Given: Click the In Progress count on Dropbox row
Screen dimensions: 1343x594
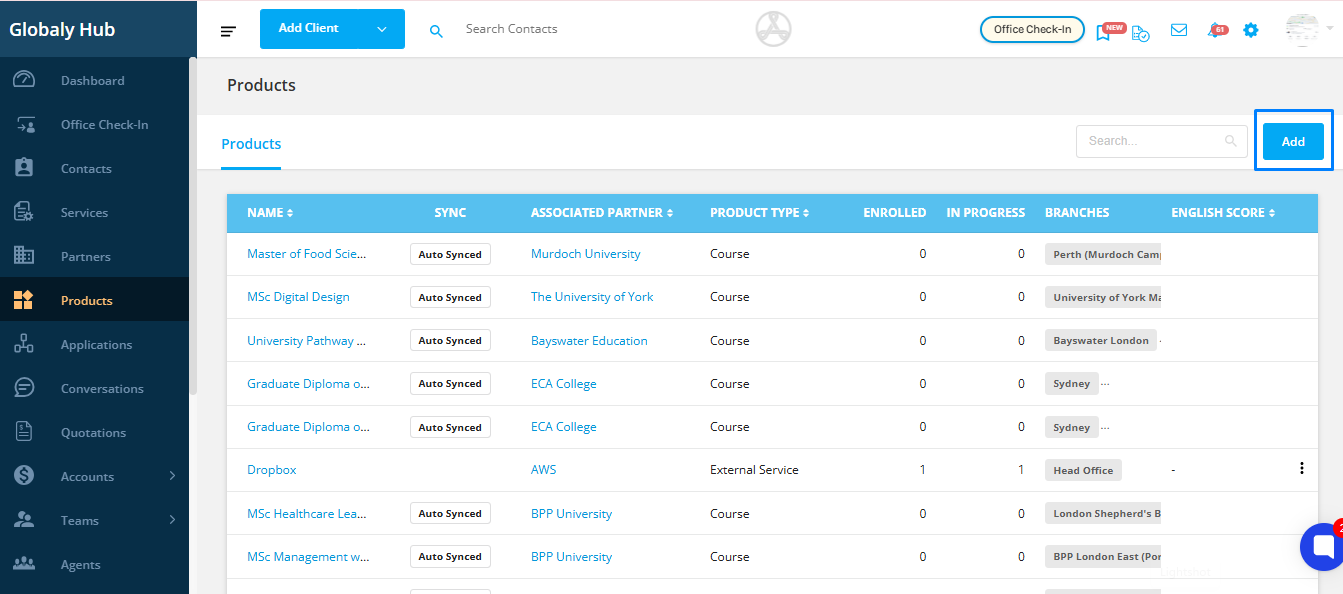Looking at the screenshot, I should pos(1021,470).
